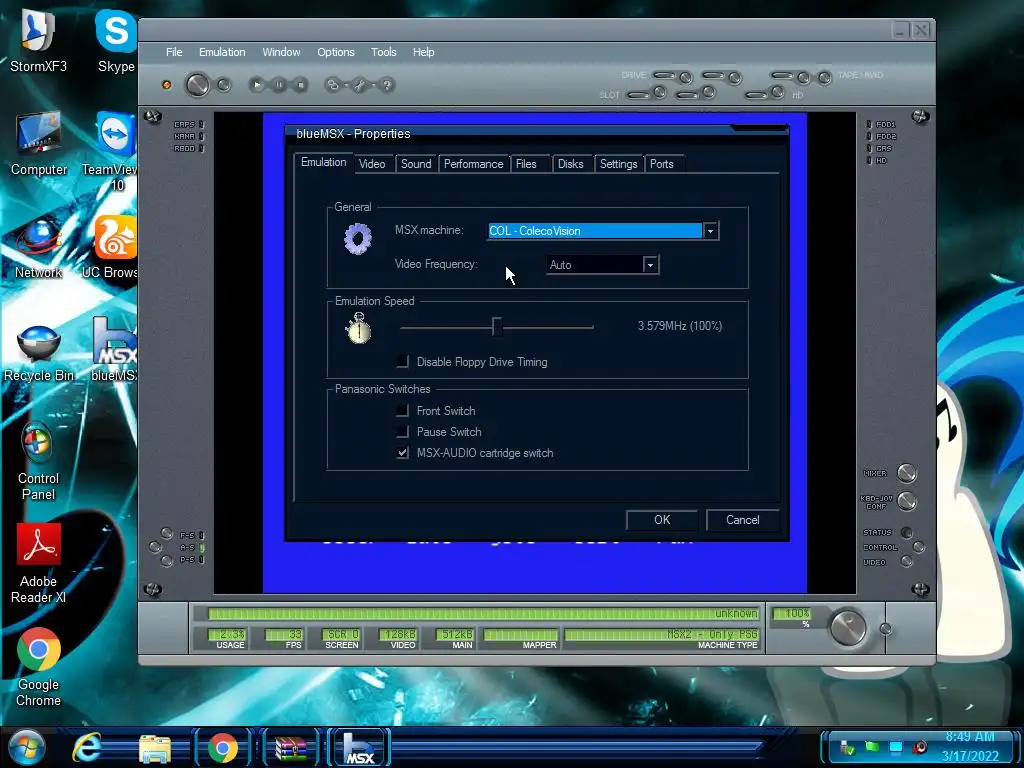Image resolution: width=1024 pixels, height=768 pixels.
Task: Switch to the Settings tab
Action: [618, 164]
